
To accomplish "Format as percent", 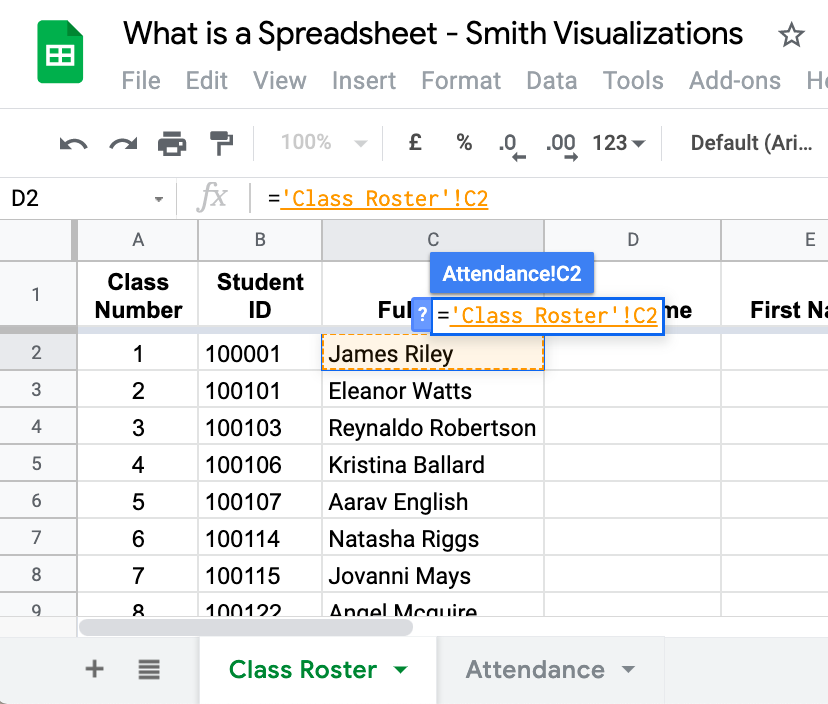I will tap(464, 142).
